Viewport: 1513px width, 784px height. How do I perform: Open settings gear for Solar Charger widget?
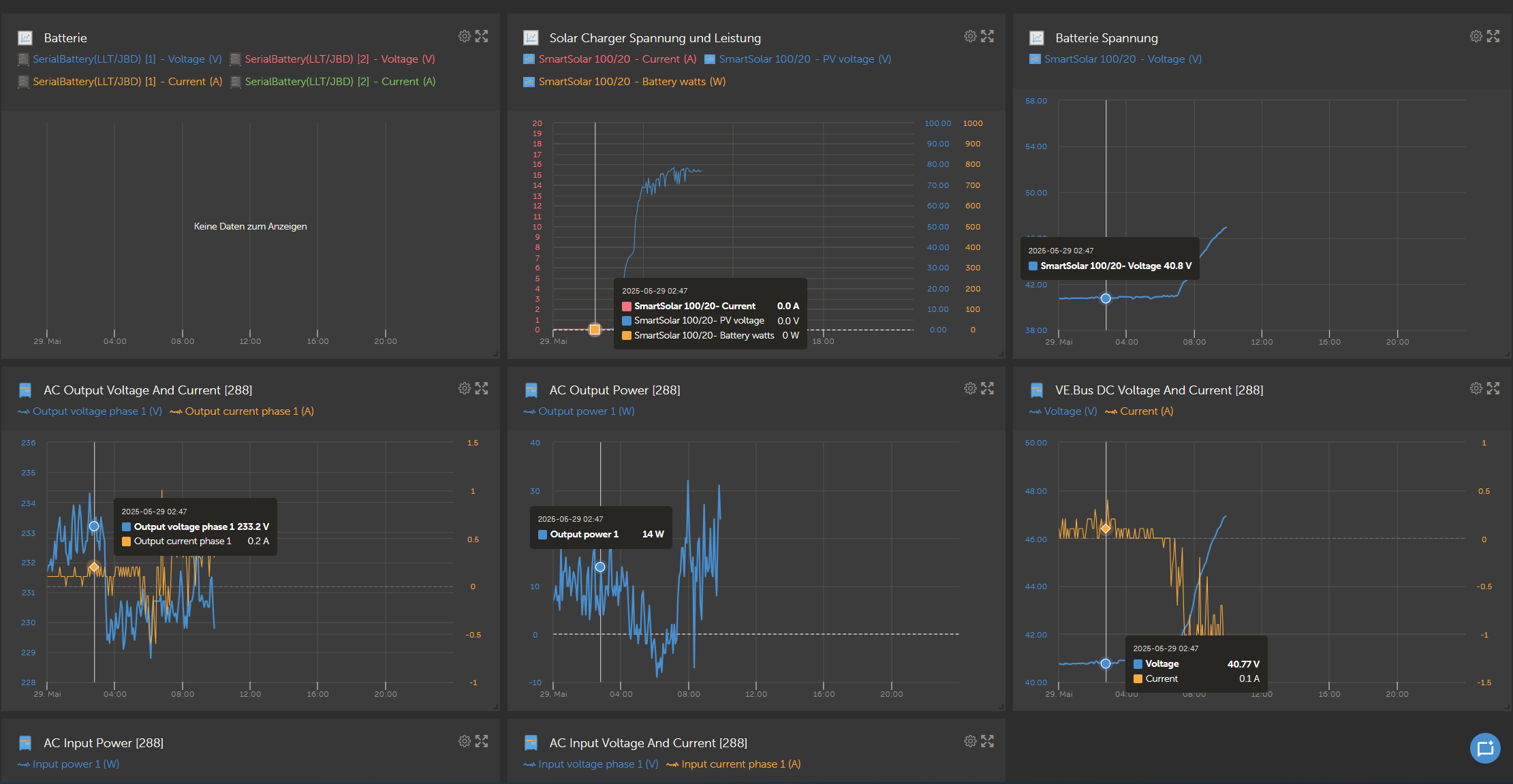[x=970, y=36]
